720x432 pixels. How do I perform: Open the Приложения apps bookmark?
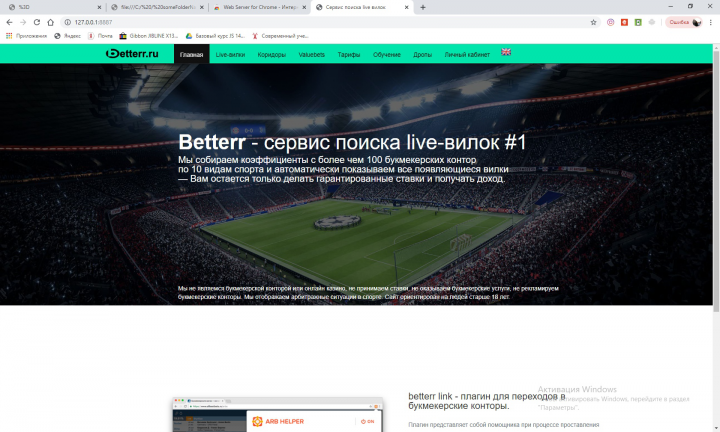(x=26, y=36)
